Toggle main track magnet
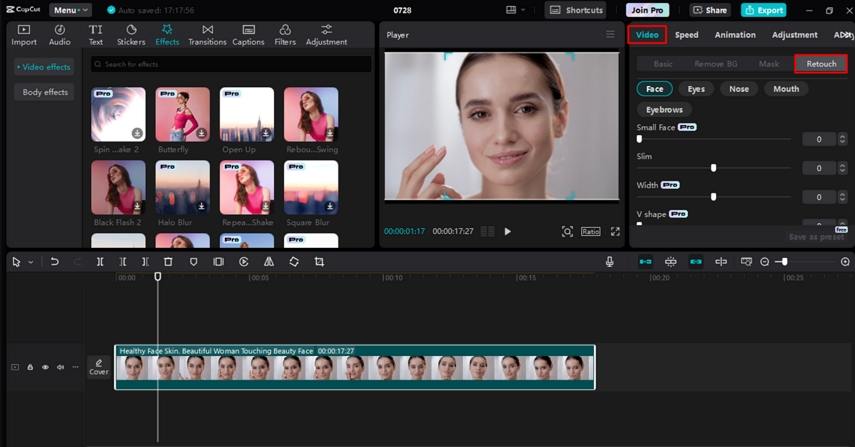The height and width of the screenshot is (447, 855). click(645, 262)
